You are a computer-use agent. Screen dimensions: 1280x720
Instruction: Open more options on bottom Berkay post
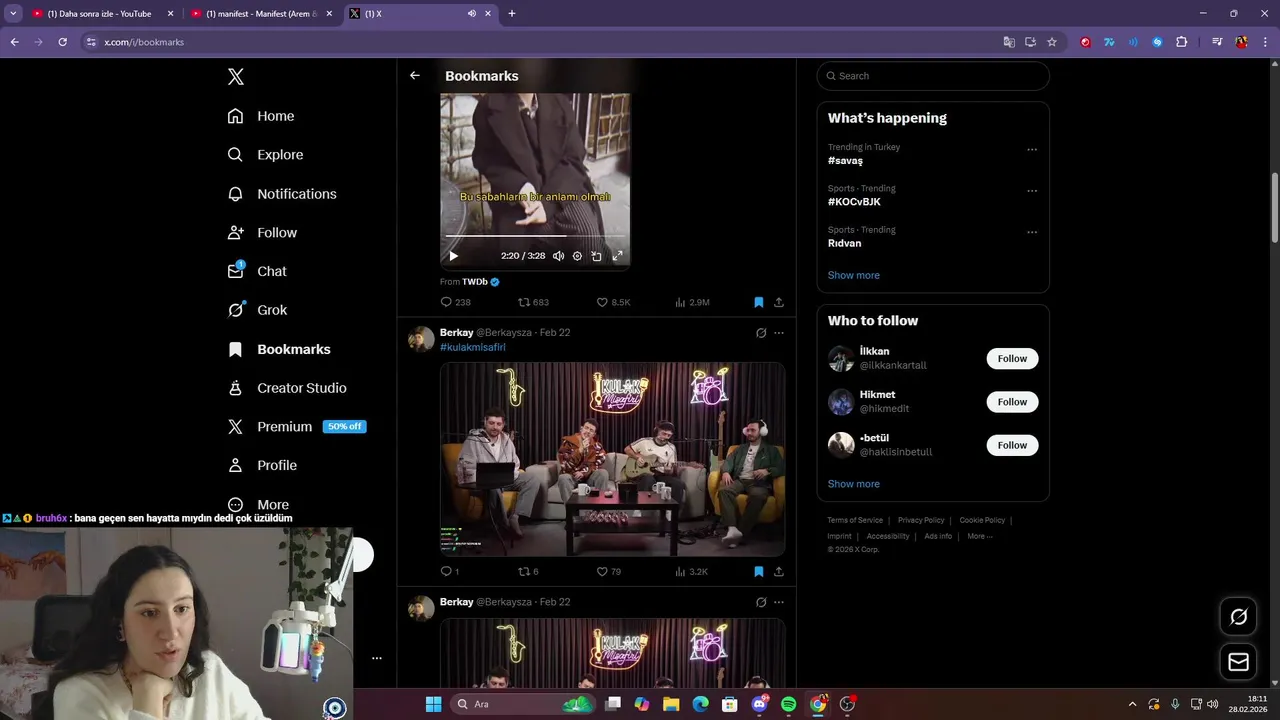pos(779,602)
